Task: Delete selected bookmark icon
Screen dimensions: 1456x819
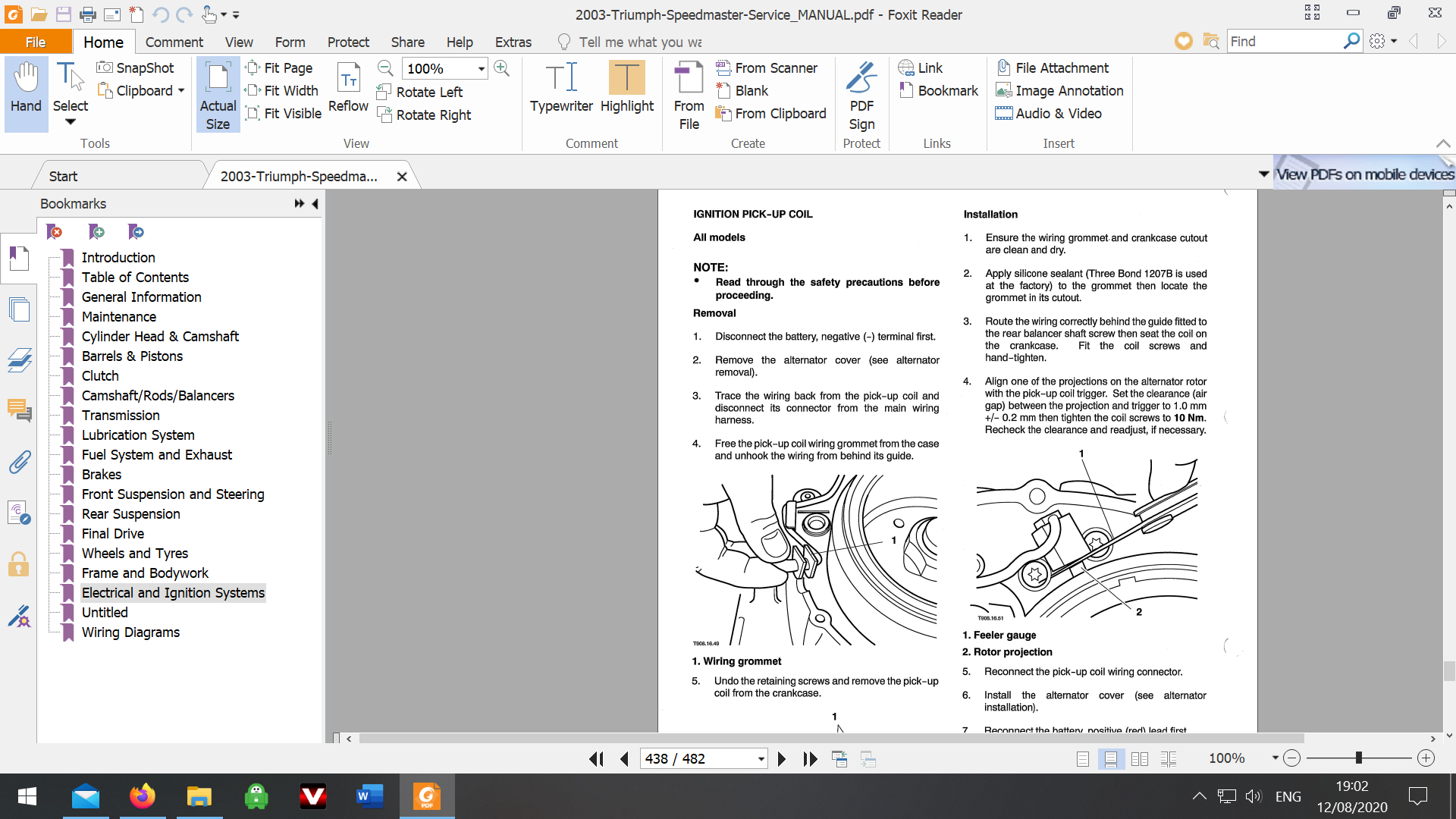Action: (55, 231)
